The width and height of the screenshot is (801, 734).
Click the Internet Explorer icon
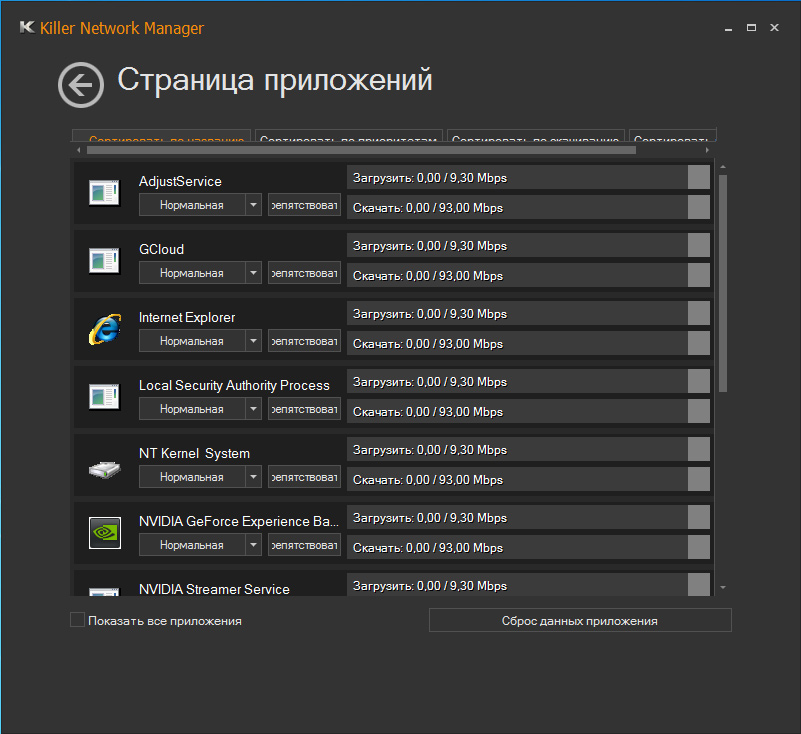tap(105, 329)
